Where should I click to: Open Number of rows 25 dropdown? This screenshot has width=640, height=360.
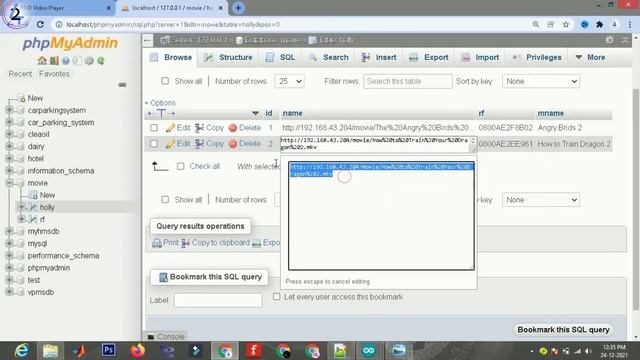290,81
